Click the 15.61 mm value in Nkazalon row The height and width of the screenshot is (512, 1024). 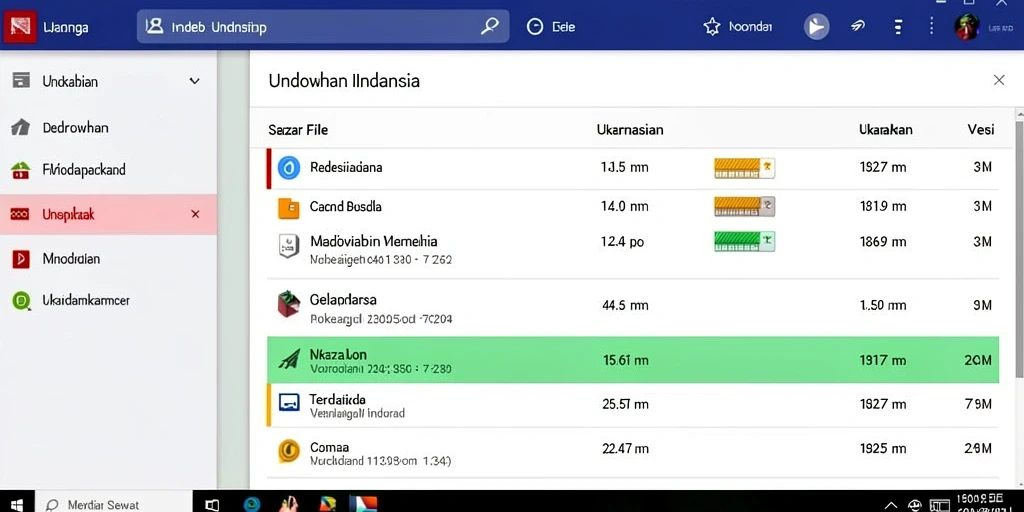pos(626,360)
